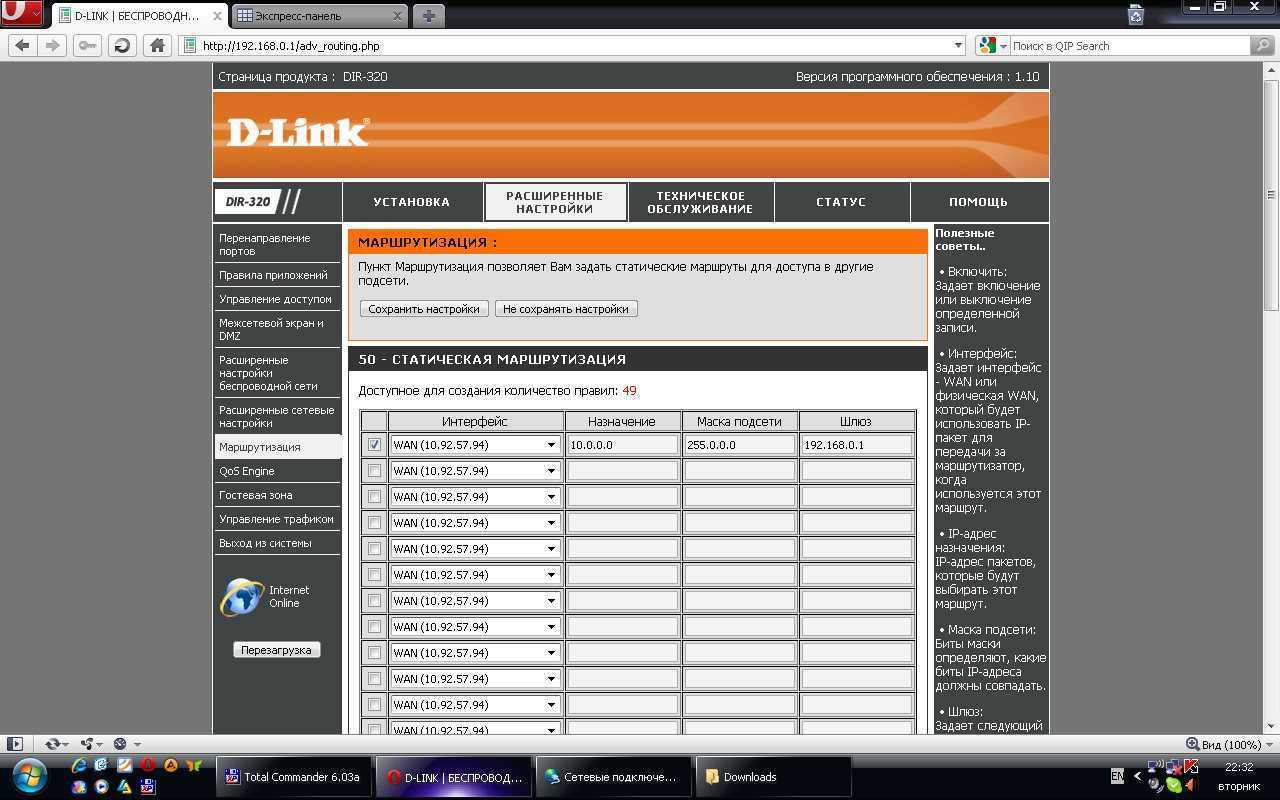Screen dimensions: 1280x800
Task: Enable the fourth route row checkbox
Action: click(x=374, y=523)
